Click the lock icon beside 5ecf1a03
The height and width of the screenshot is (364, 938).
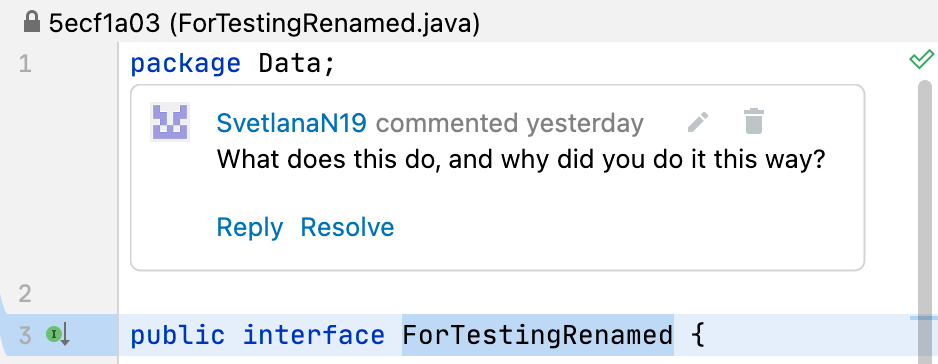pyautogui.click(x=31, y=23)
